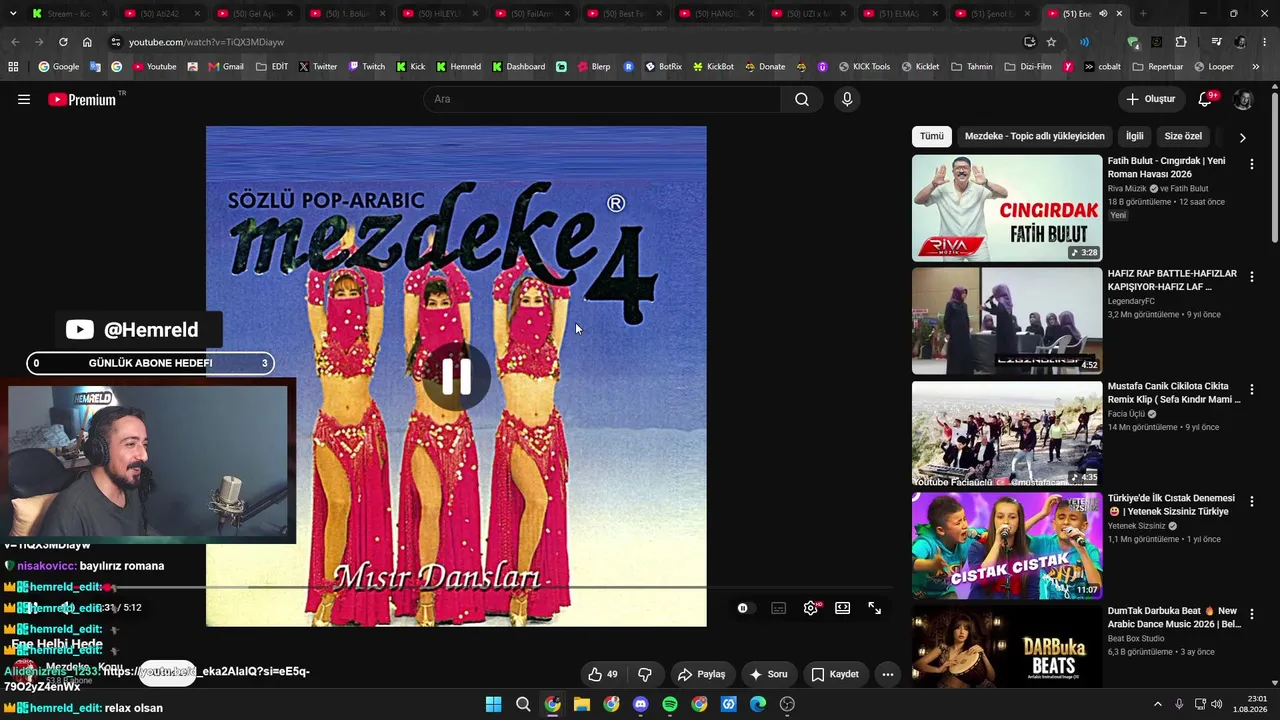Open more actions ellipsis below video
The height and width of the screenshot is (720, 1280).
pos(887,674)
